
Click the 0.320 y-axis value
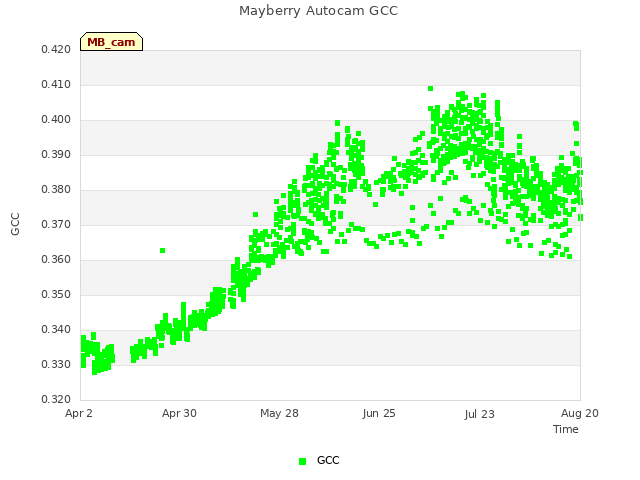pos(56,400)
